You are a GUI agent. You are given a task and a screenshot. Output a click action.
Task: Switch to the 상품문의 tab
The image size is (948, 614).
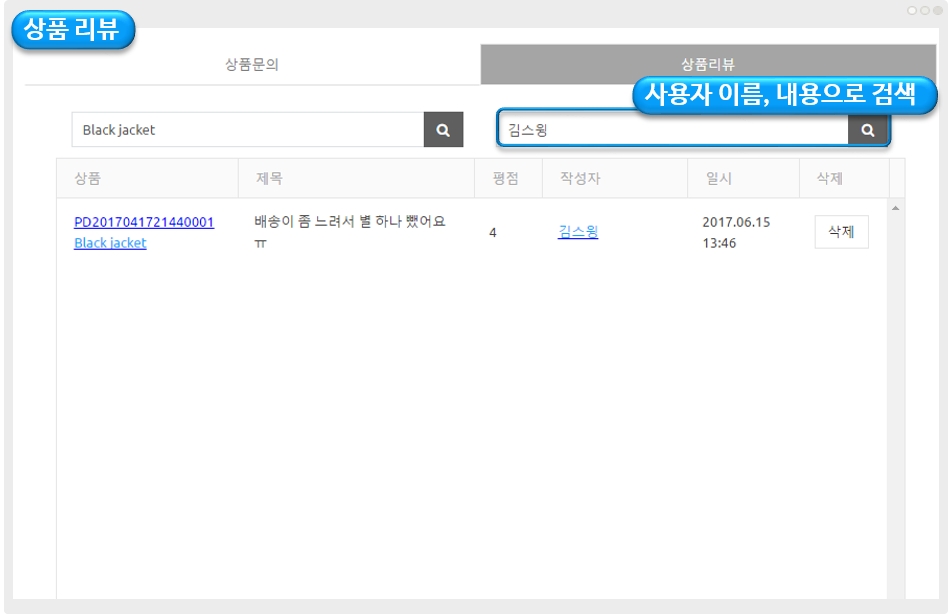click(x=252, y=65)
